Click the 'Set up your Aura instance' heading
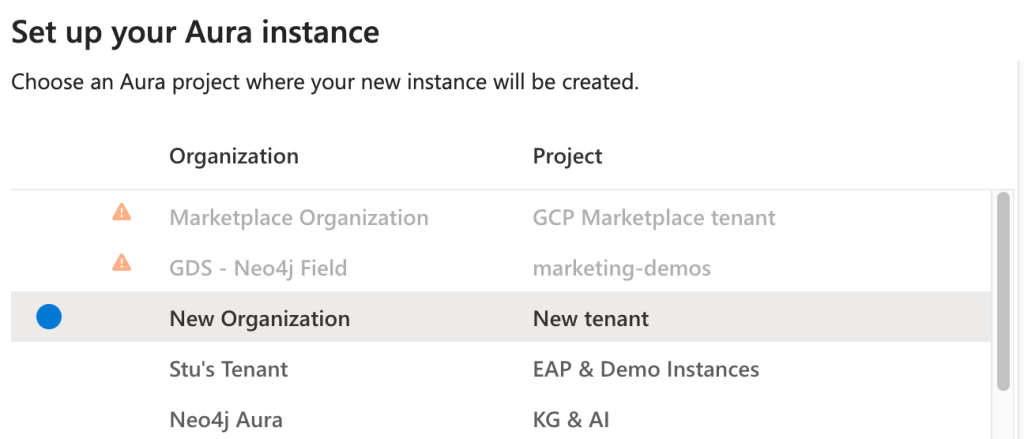 pos(195,32)
